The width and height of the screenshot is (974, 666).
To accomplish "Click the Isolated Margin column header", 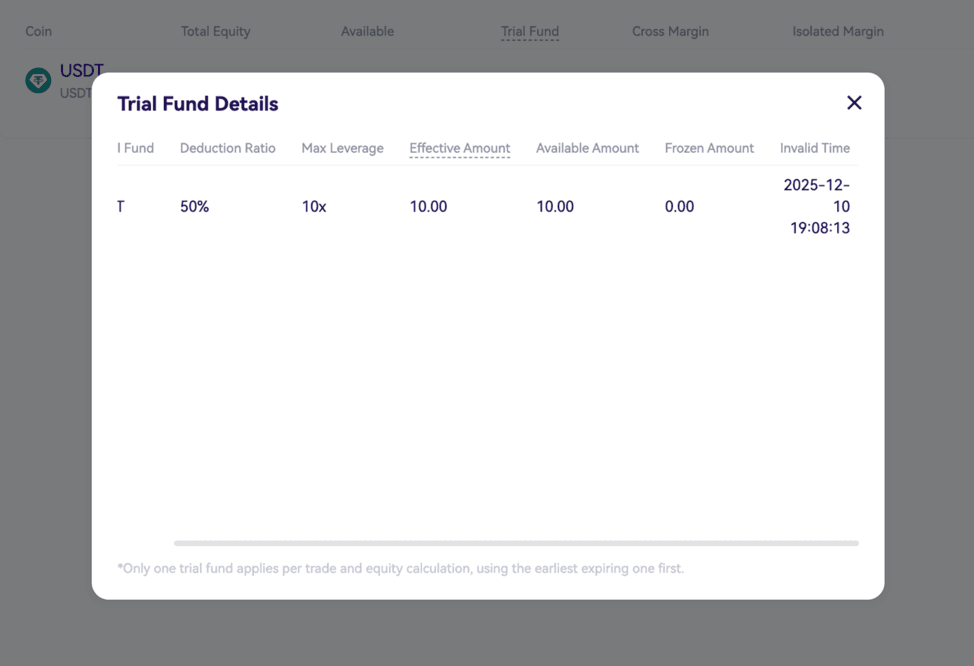I will 837,31.
